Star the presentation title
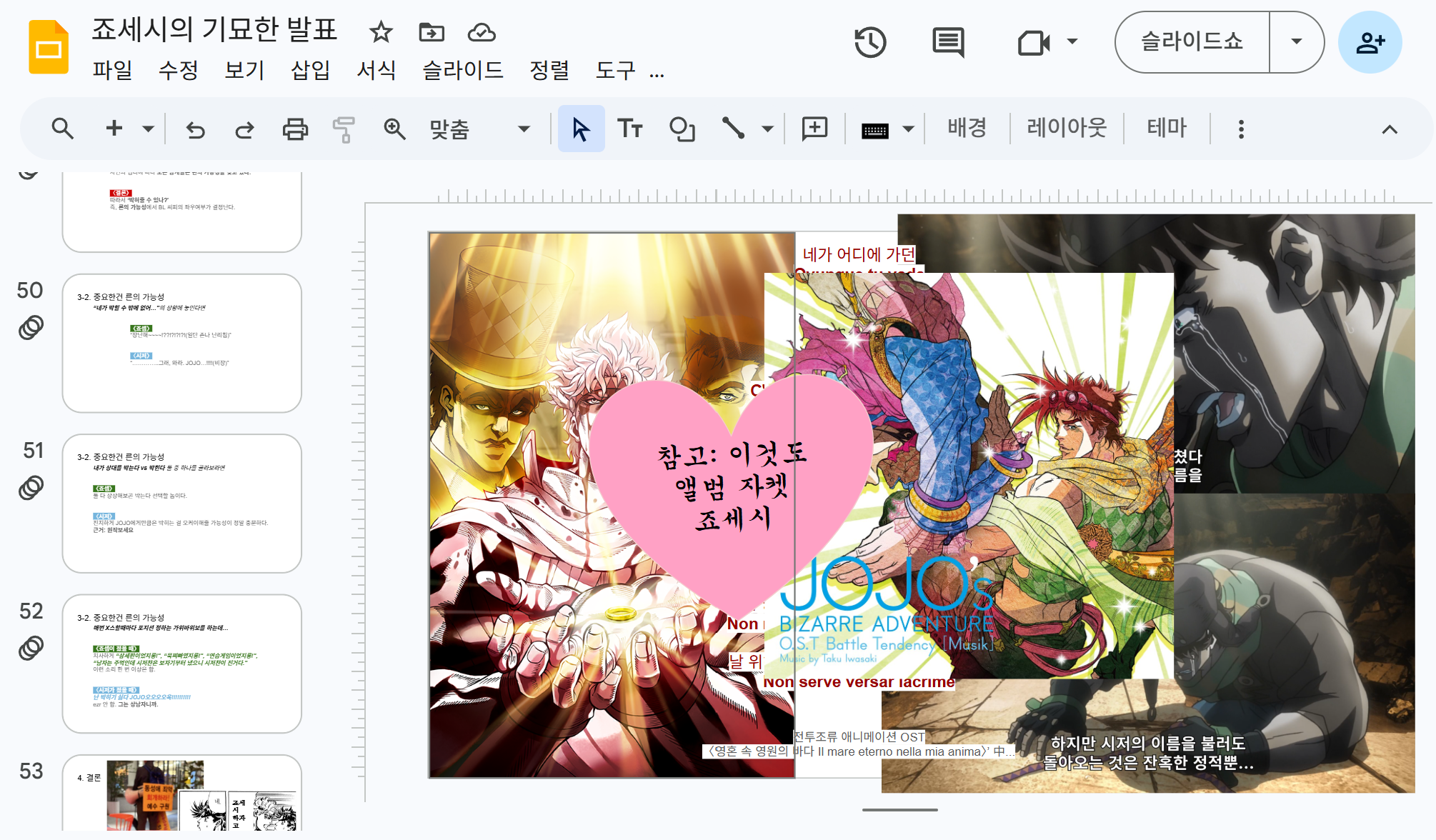 tap(381, 32)
